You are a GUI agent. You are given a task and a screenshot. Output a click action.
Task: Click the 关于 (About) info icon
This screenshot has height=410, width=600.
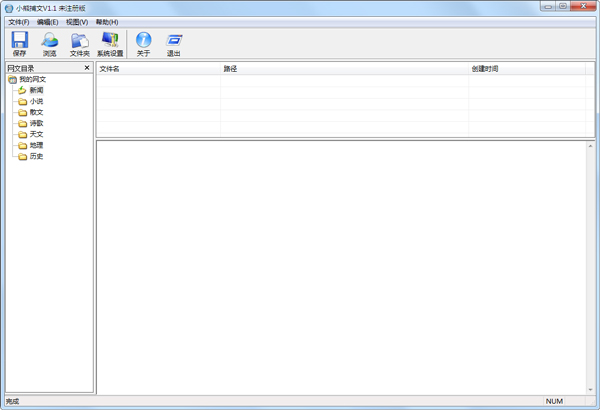pyautogui.click(x=143, y=44)
